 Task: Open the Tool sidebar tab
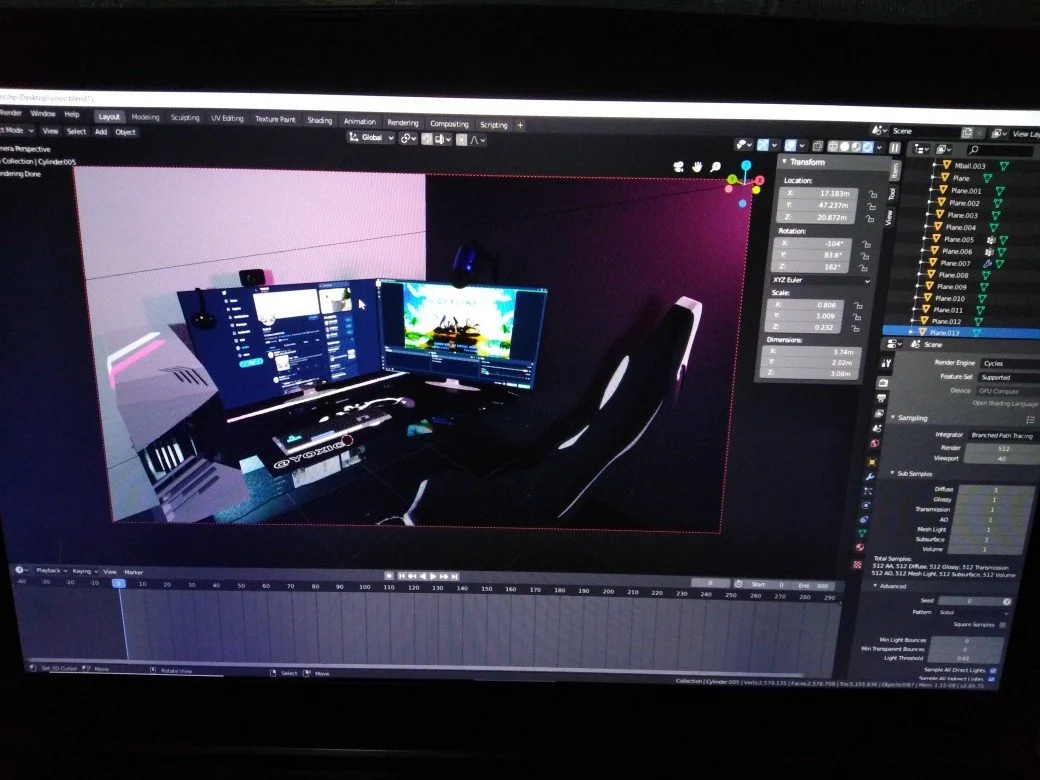point(892,193)
